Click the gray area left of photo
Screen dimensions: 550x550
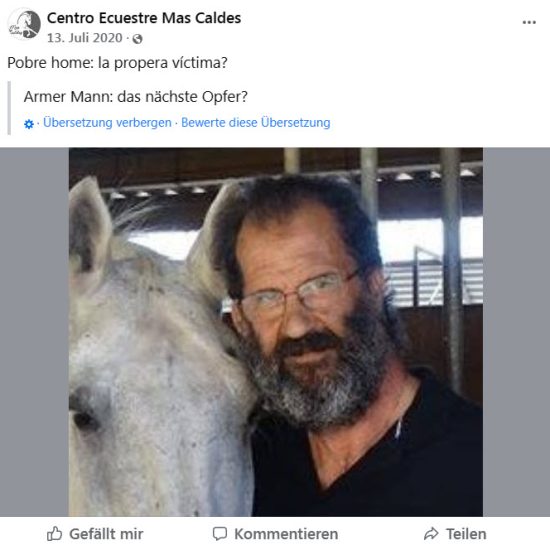click(x=34, y=332)
